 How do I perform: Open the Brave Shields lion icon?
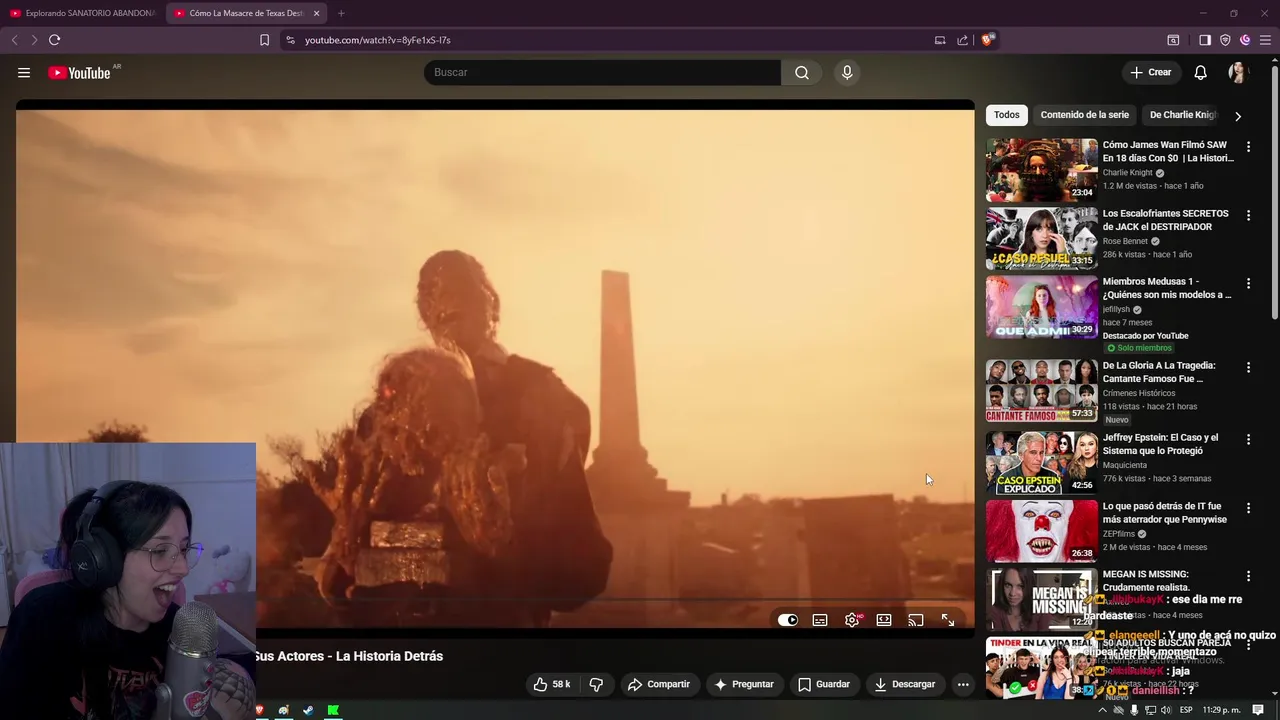(987, 40)
